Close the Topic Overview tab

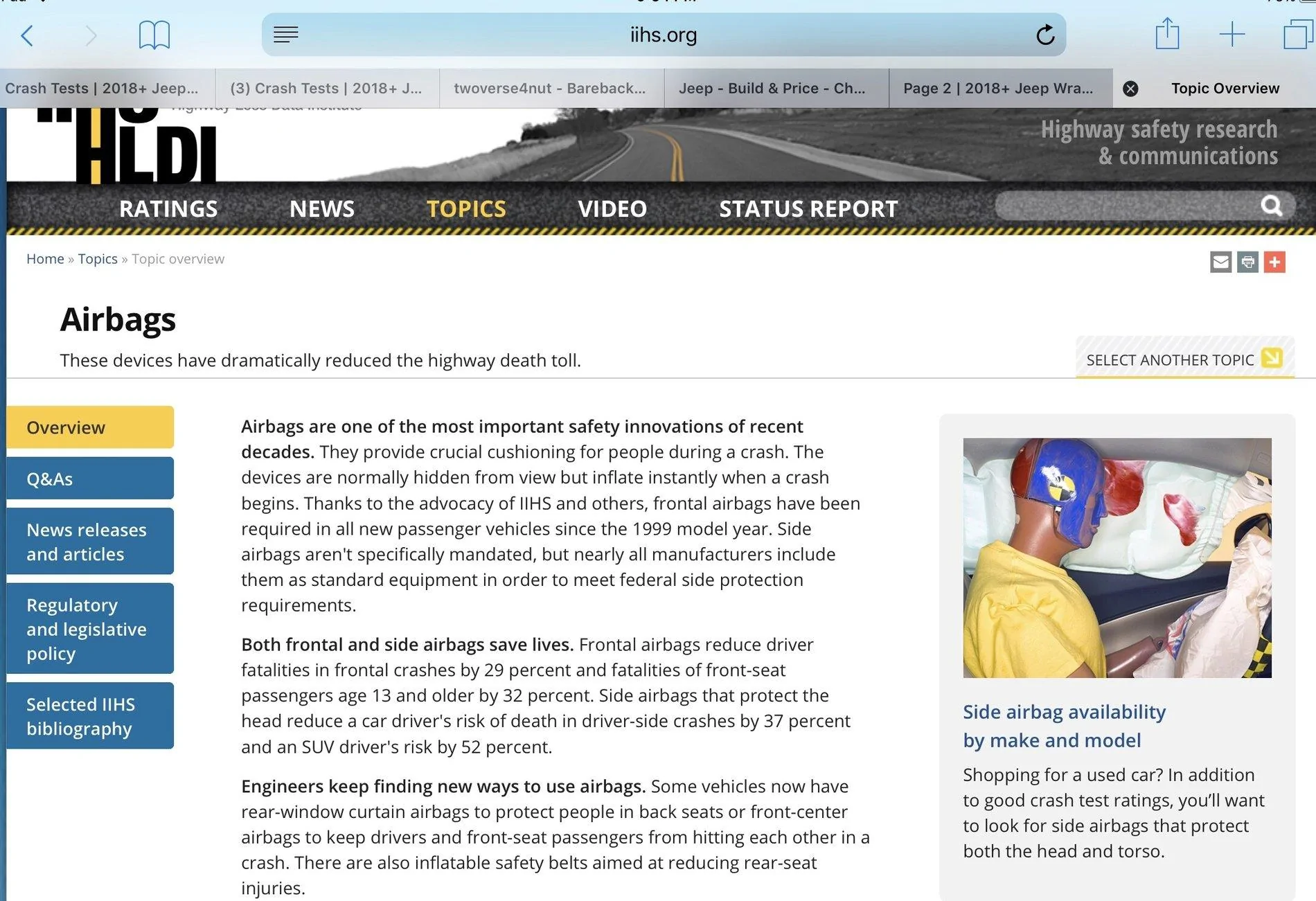1130,89
